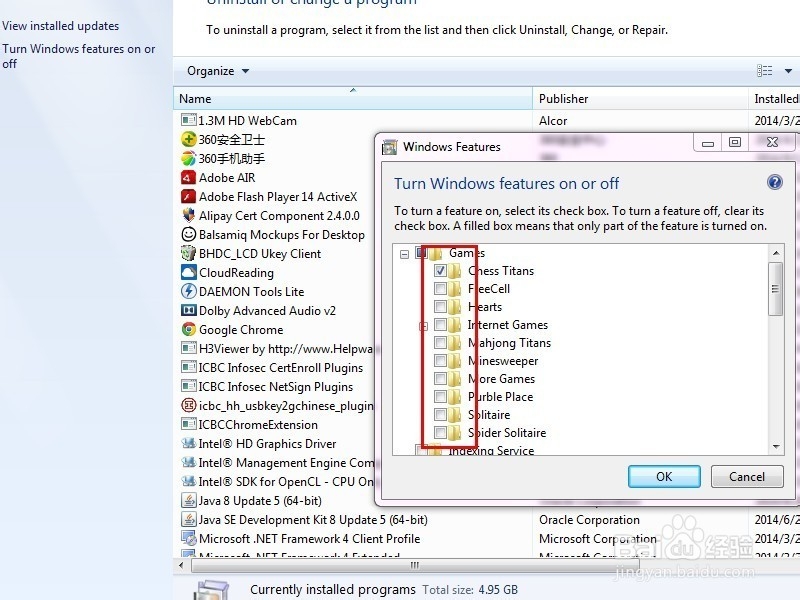Screen dimensions: 800x600
Task: Click the feature list vertical scrollbar thumb
Action: [x=776, y=289]
